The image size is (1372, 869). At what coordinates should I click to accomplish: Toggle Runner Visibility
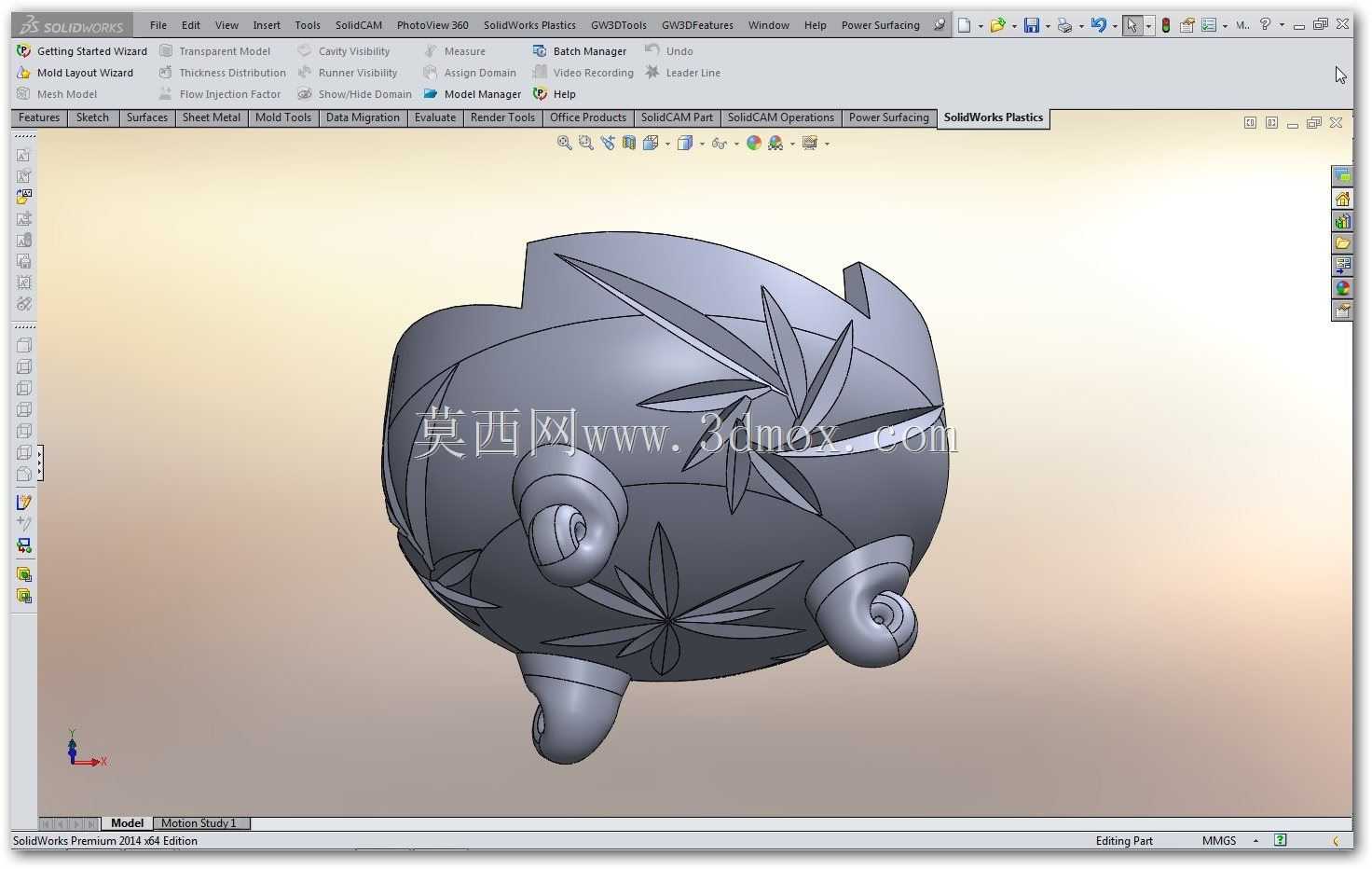(x=348, y=73)
